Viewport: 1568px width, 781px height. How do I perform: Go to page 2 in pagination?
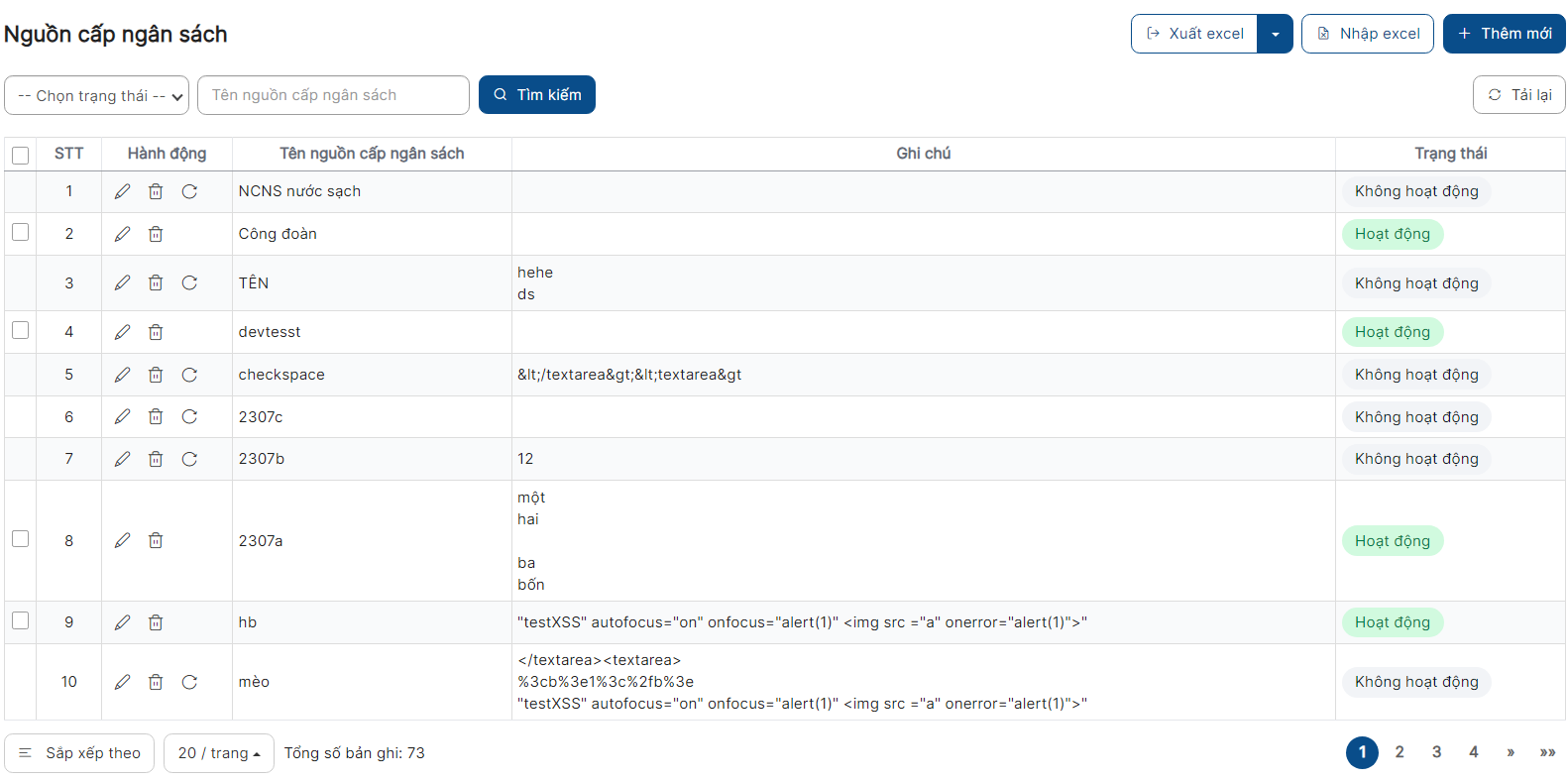1400,752
